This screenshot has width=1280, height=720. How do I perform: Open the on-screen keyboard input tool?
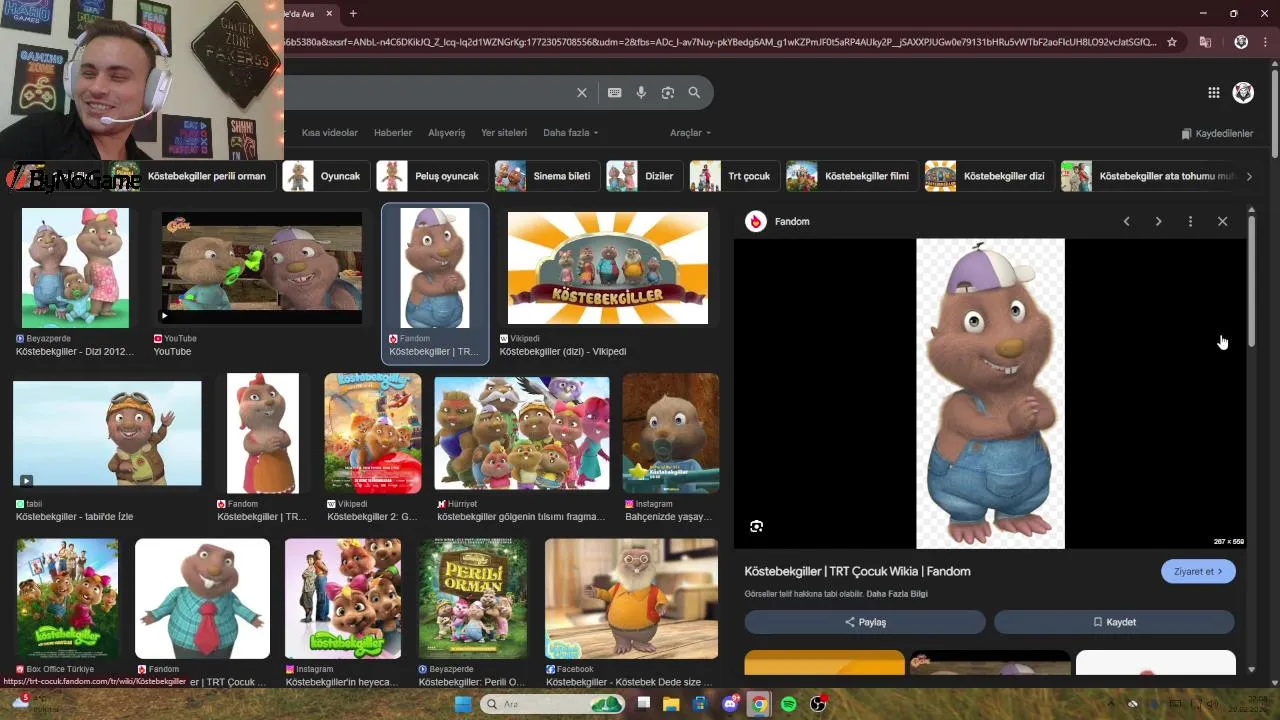tap(614, 93)
